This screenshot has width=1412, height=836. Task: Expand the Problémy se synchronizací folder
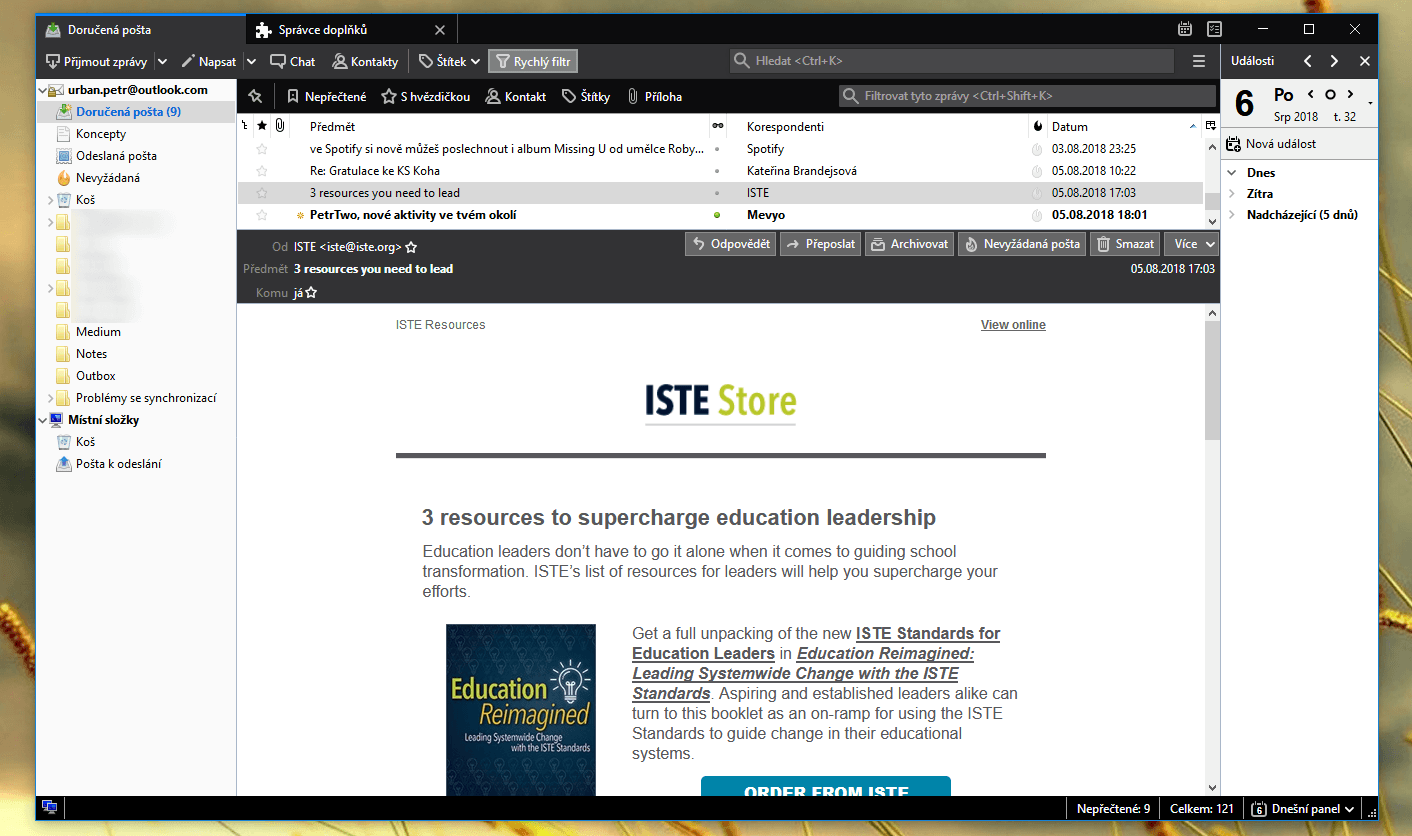(50, 398)
